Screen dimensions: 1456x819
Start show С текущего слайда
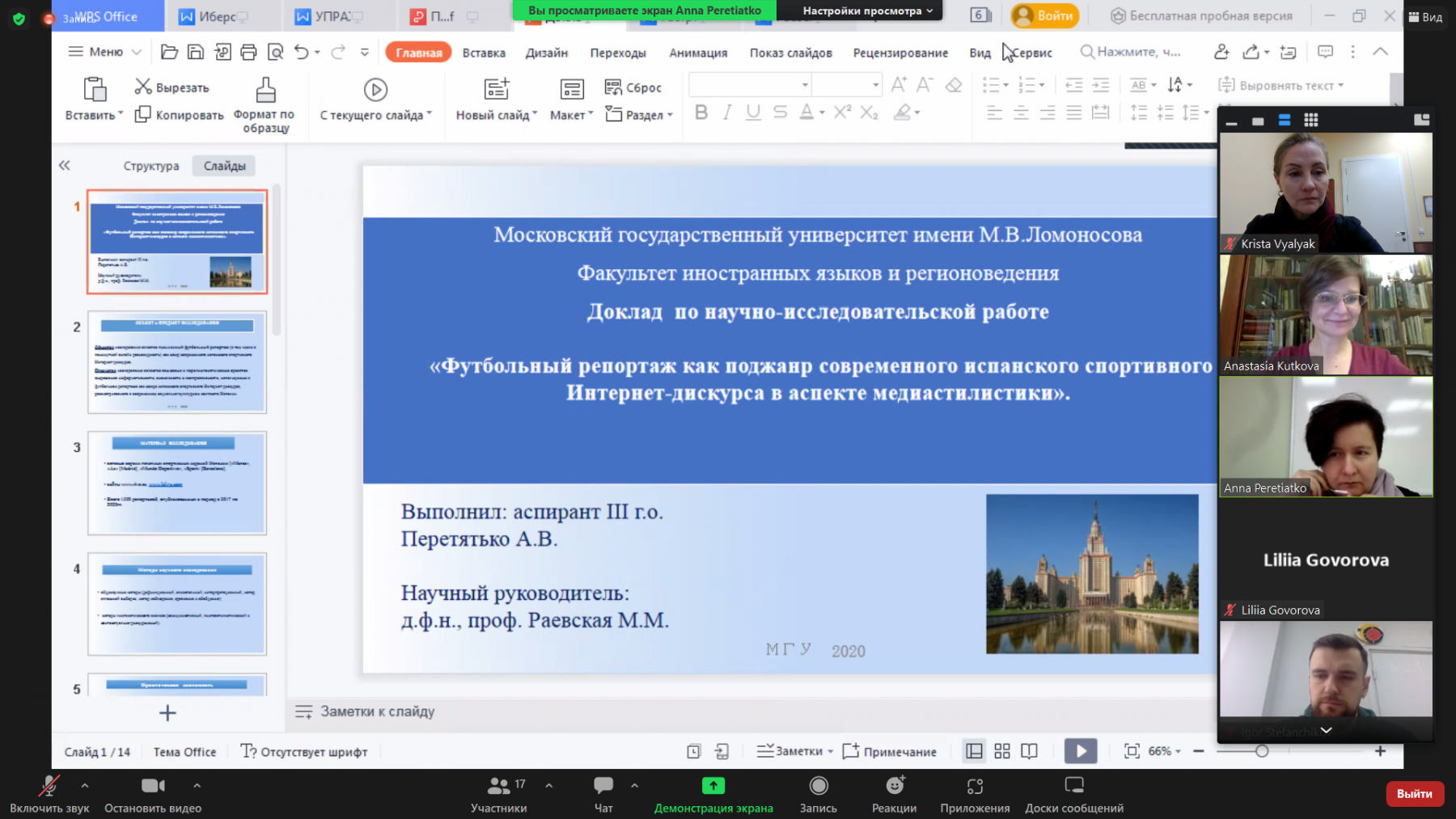tap(376, 99)
